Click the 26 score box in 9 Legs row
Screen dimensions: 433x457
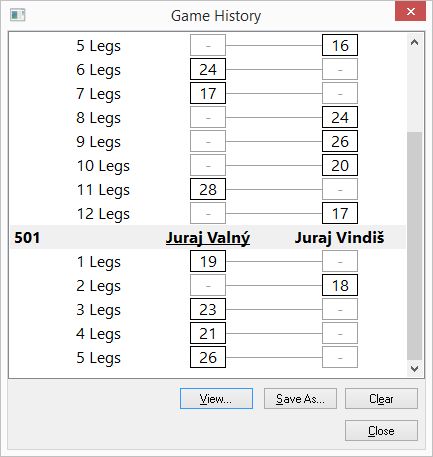click(x=340, y=141)
